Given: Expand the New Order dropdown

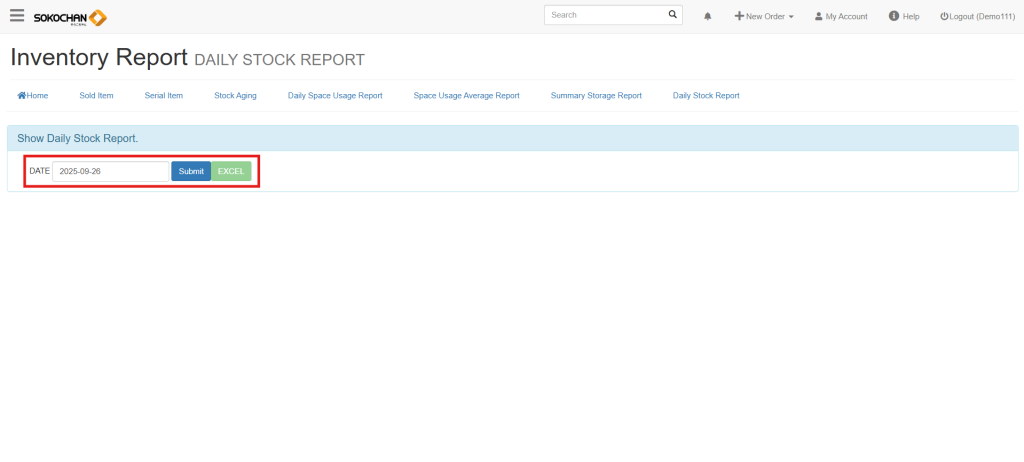Looking at the screenshot, I should click(764, 17).
